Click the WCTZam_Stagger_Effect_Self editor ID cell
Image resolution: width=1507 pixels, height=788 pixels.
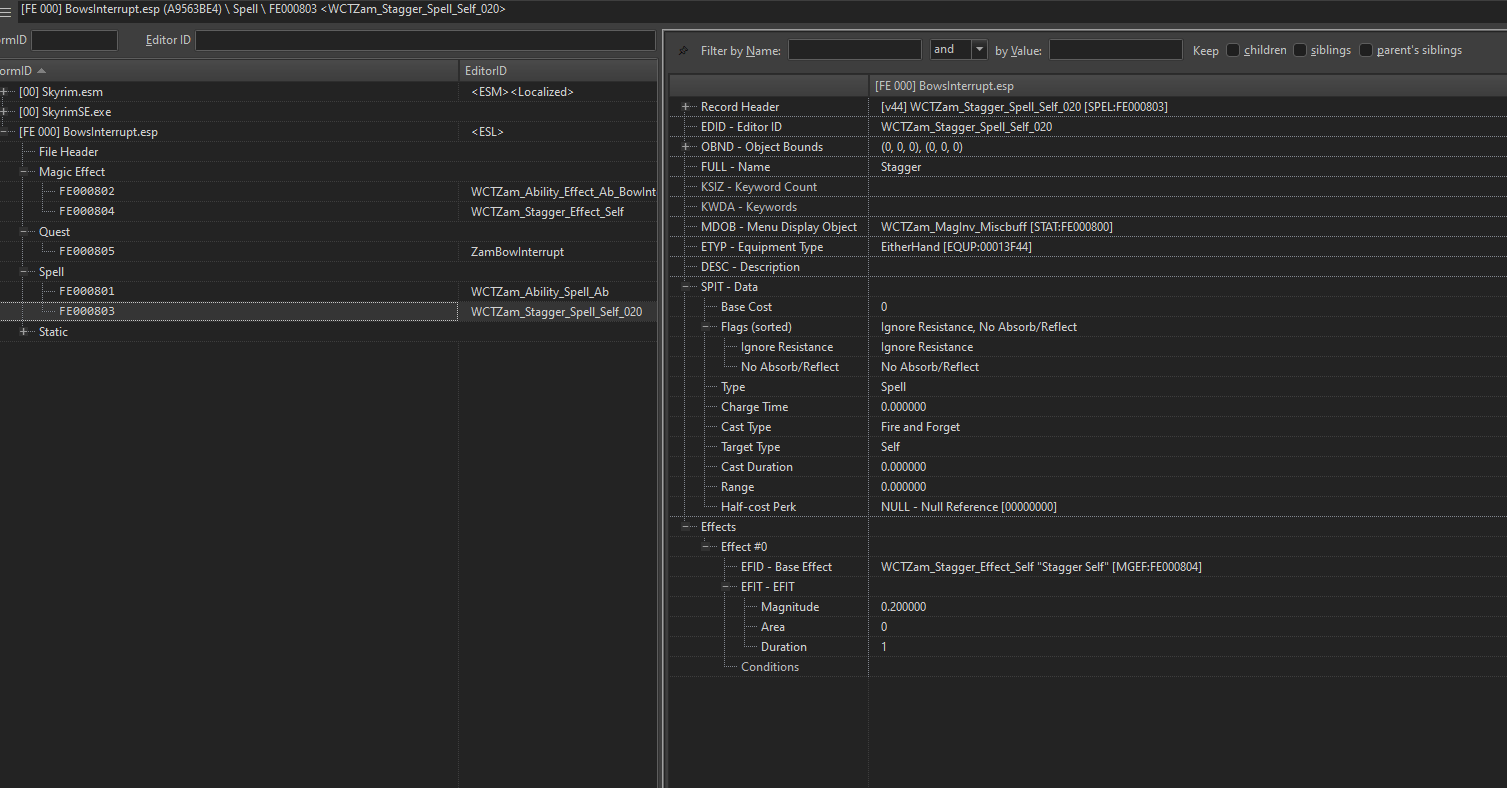[x=548, y=212]
